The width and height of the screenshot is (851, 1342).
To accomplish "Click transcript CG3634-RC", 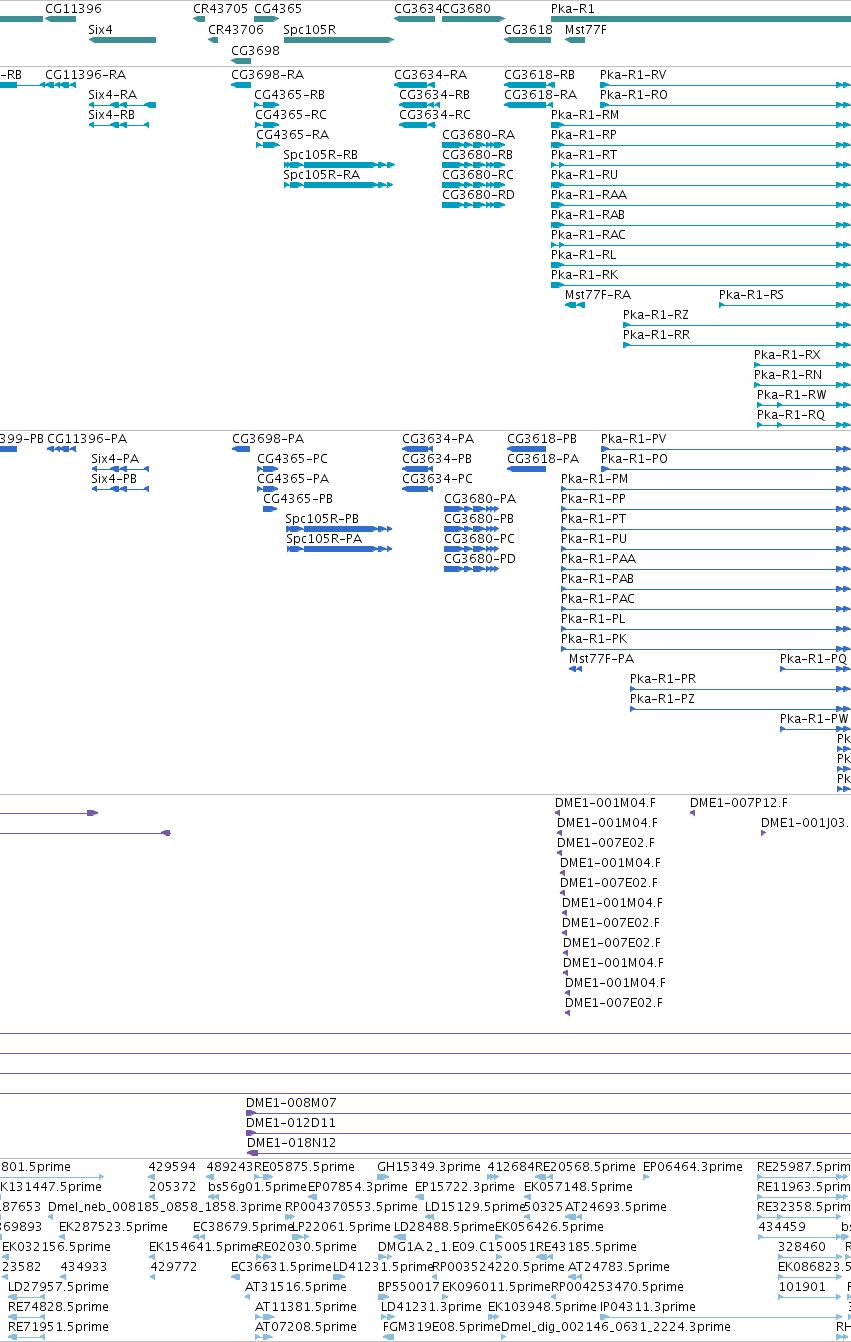I will point(435,115).
